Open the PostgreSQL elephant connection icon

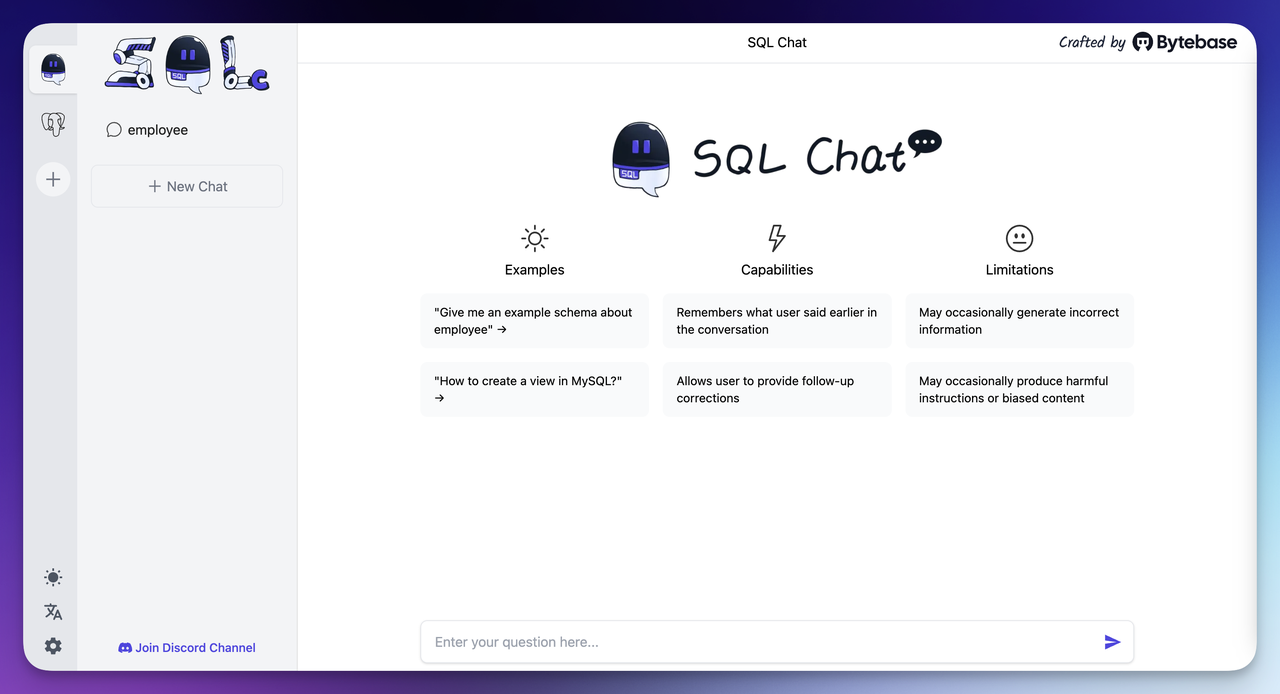click(53, 124)
